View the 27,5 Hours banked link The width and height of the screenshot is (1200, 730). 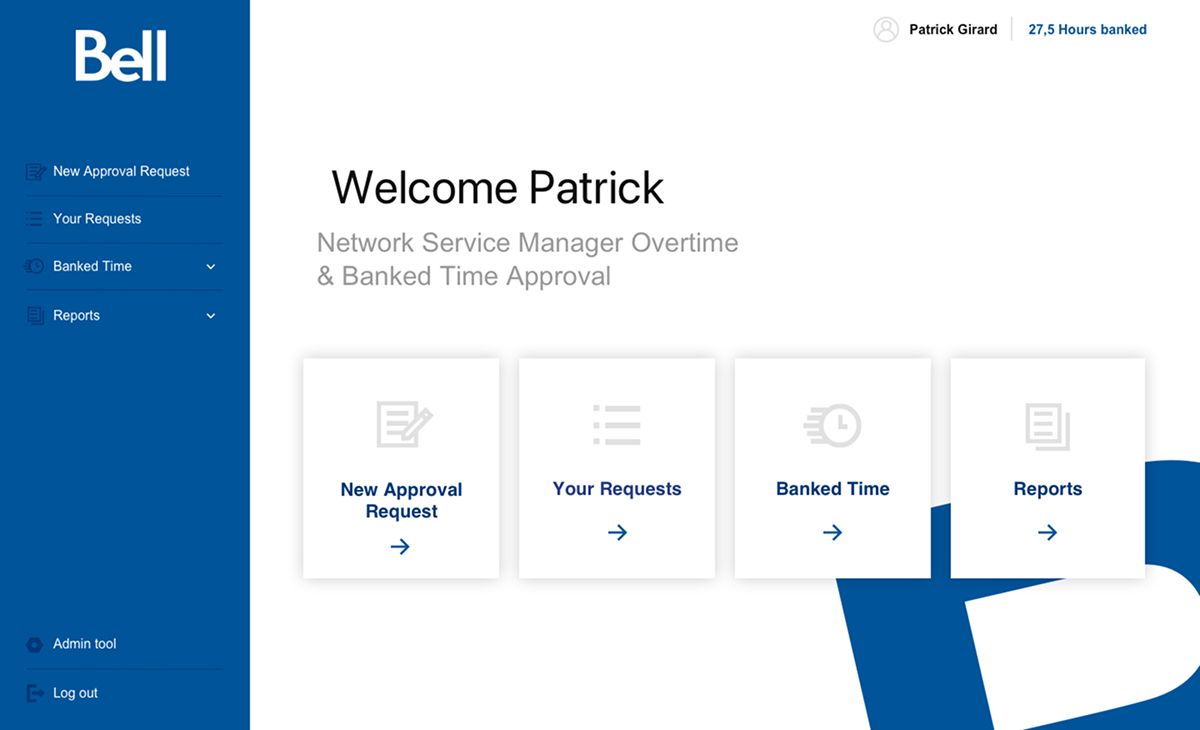point(1087,30)
